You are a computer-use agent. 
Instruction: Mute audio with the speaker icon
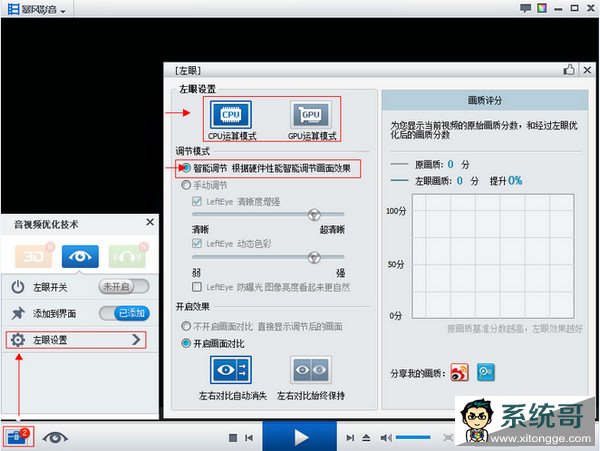(386, 438)
